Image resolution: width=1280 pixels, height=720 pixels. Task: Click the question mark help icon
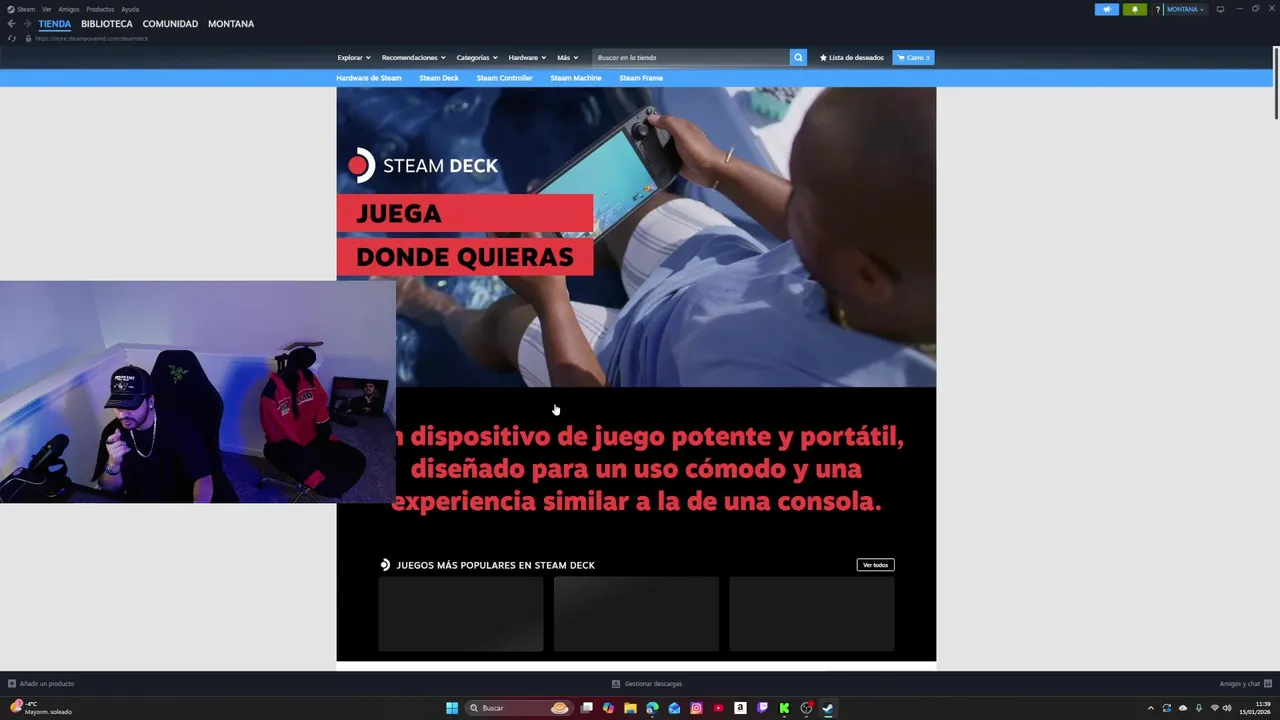coord(1158,9)
